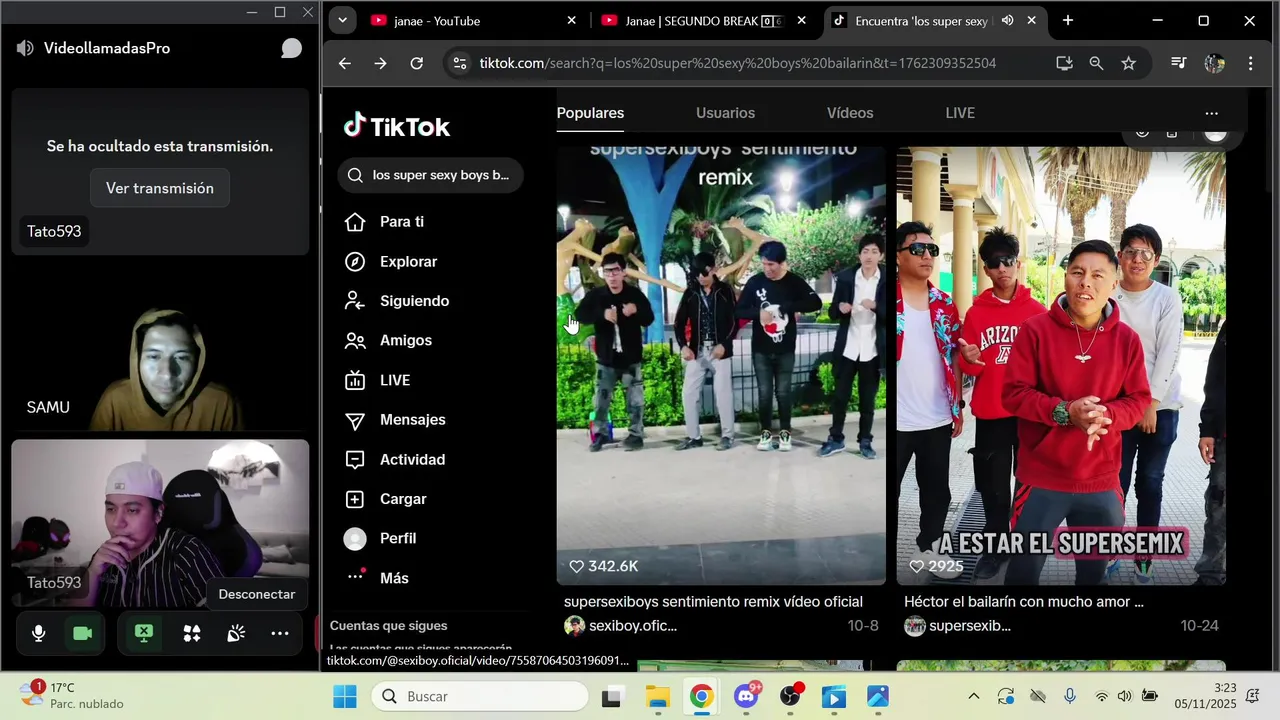Mute microphone in VideollamadasPro call
This screenshot has width=1280, height=720.
click(x=39, y=634)
